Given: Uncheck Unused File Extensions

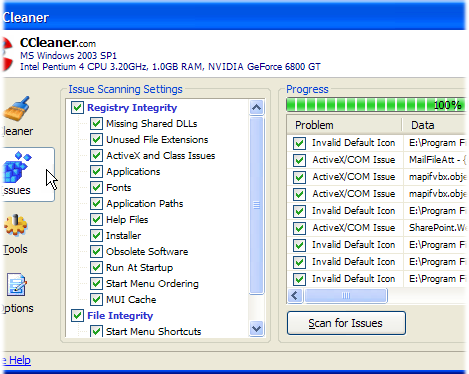Looking at the screenshot, I should coord(96,140).
